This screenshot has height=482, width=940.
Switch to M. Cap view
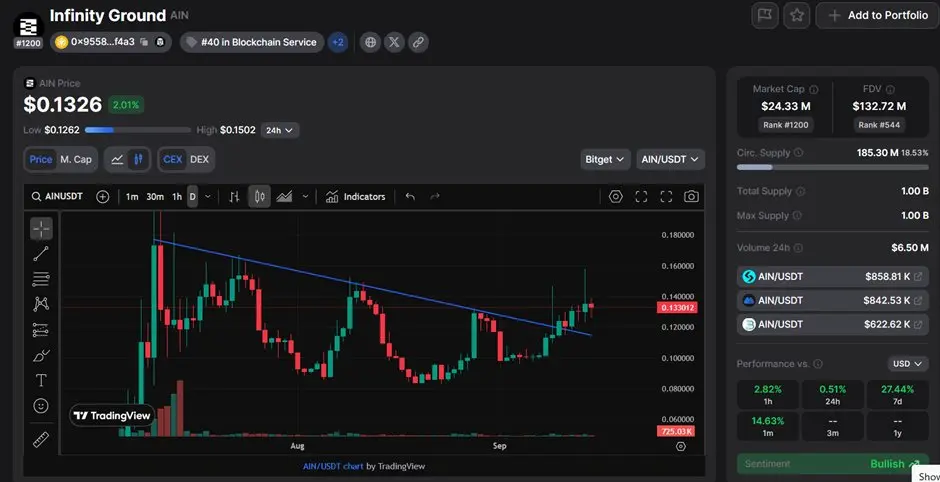click(76, 159)
